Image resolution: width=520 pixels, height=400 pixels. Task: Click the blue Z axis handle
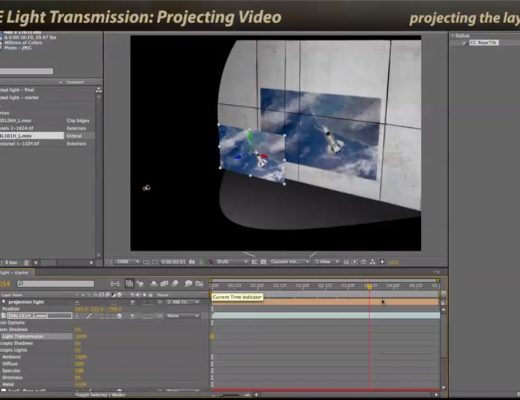click(237, 157)
